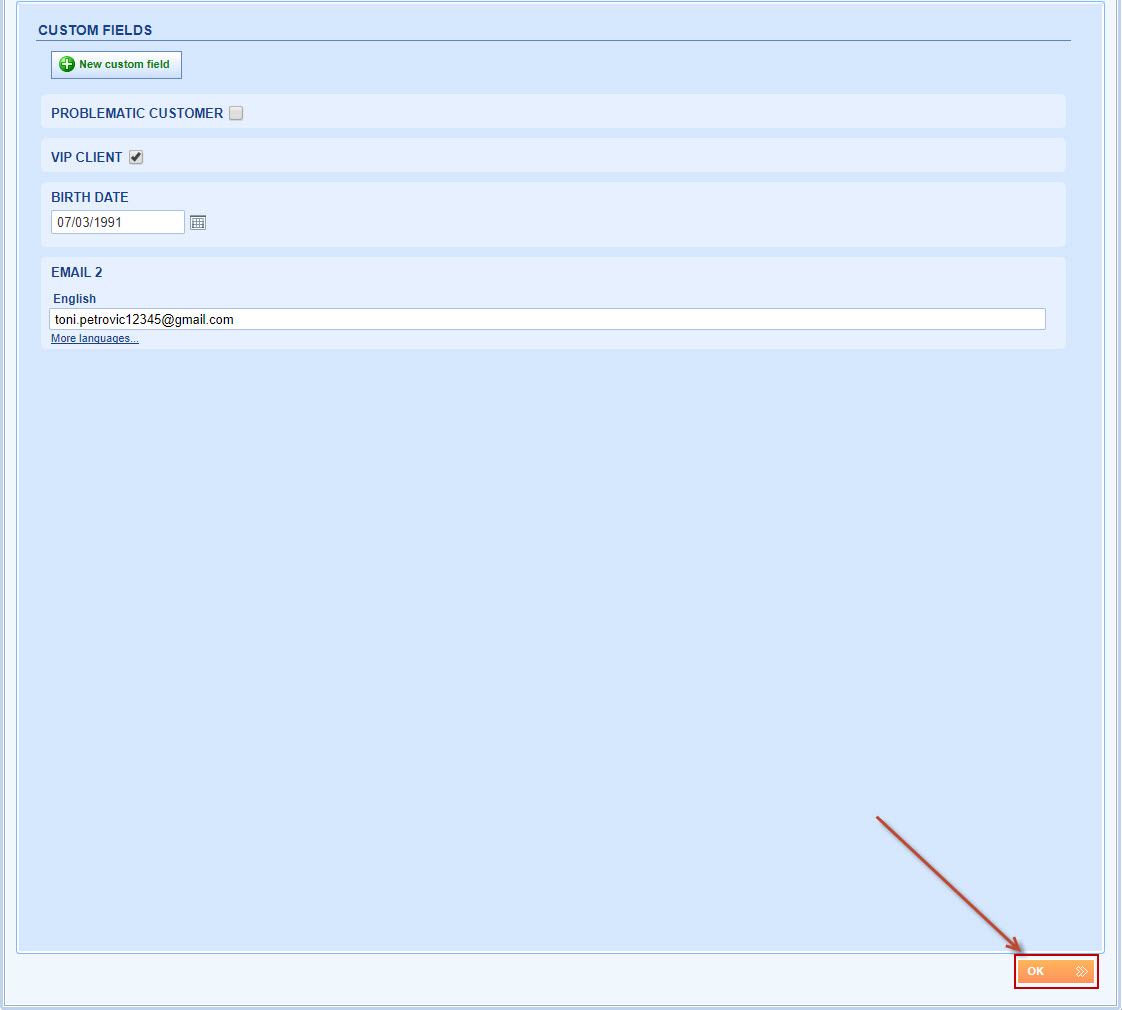Click the PROBLEMATIC CUSTOMER label
This screenshot has height=1010, width=1122.
(x=137, y=113)
